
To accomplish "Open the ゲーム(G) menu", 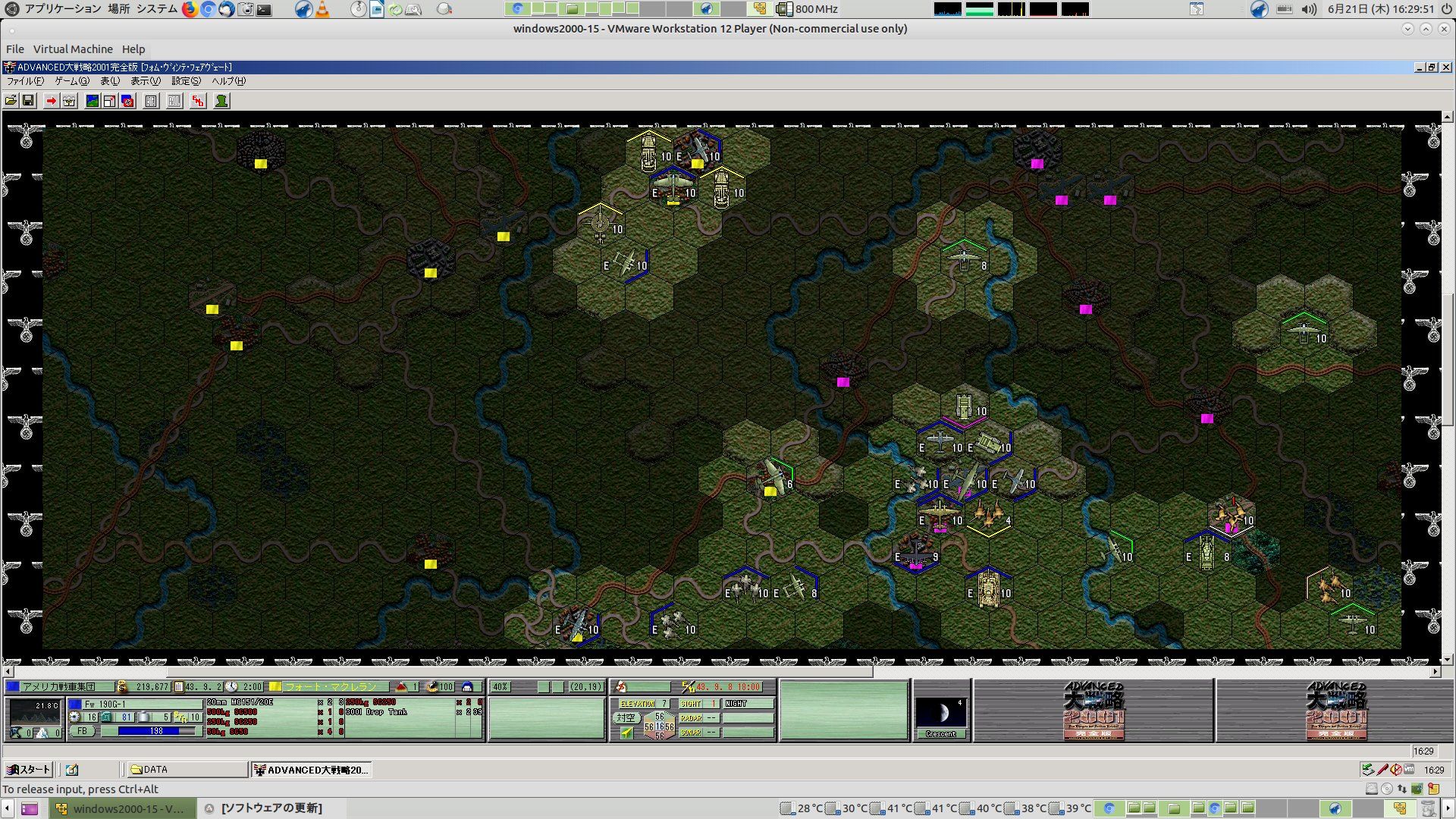I will (x=71, y=81).
